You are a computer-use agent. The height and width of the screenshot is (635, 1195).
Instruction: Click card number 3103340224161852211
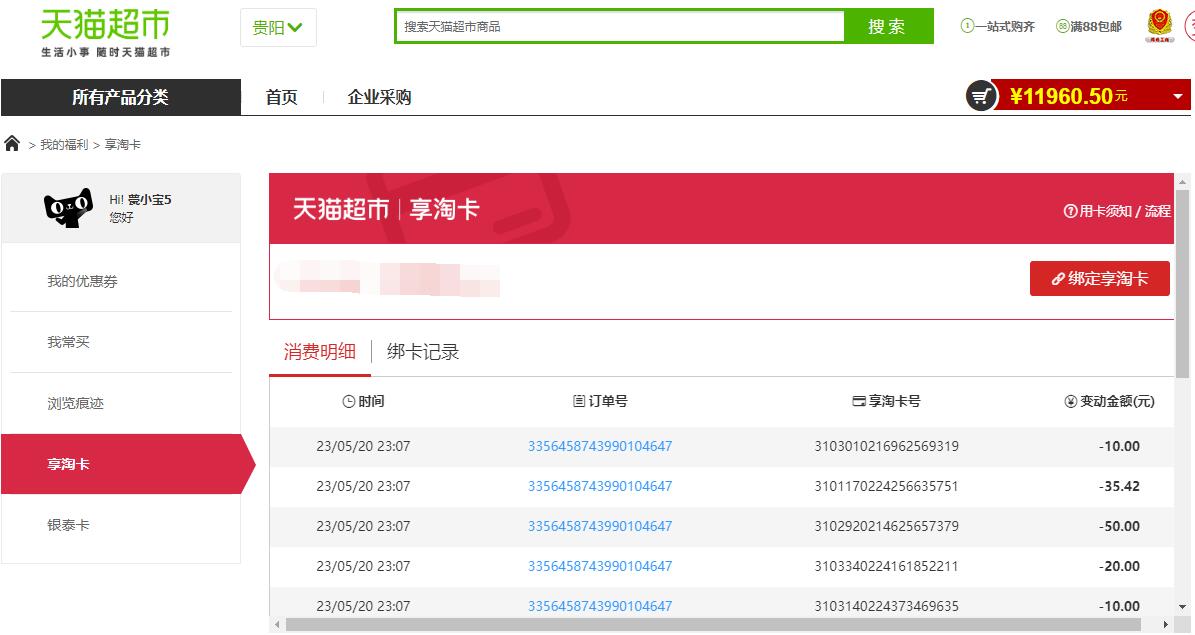887,566
